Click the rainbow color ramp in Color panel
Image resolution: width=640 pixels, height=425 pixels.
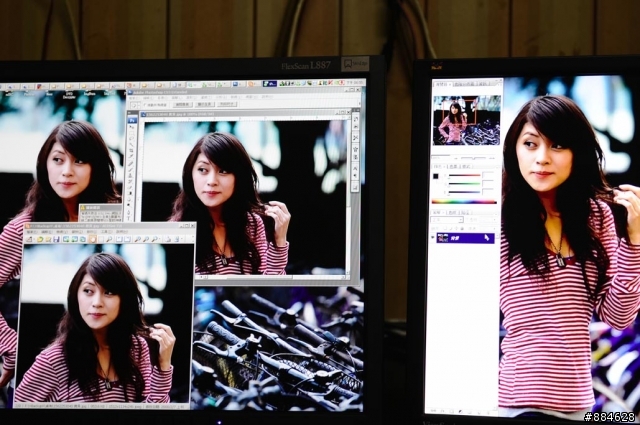click(464, 202)
